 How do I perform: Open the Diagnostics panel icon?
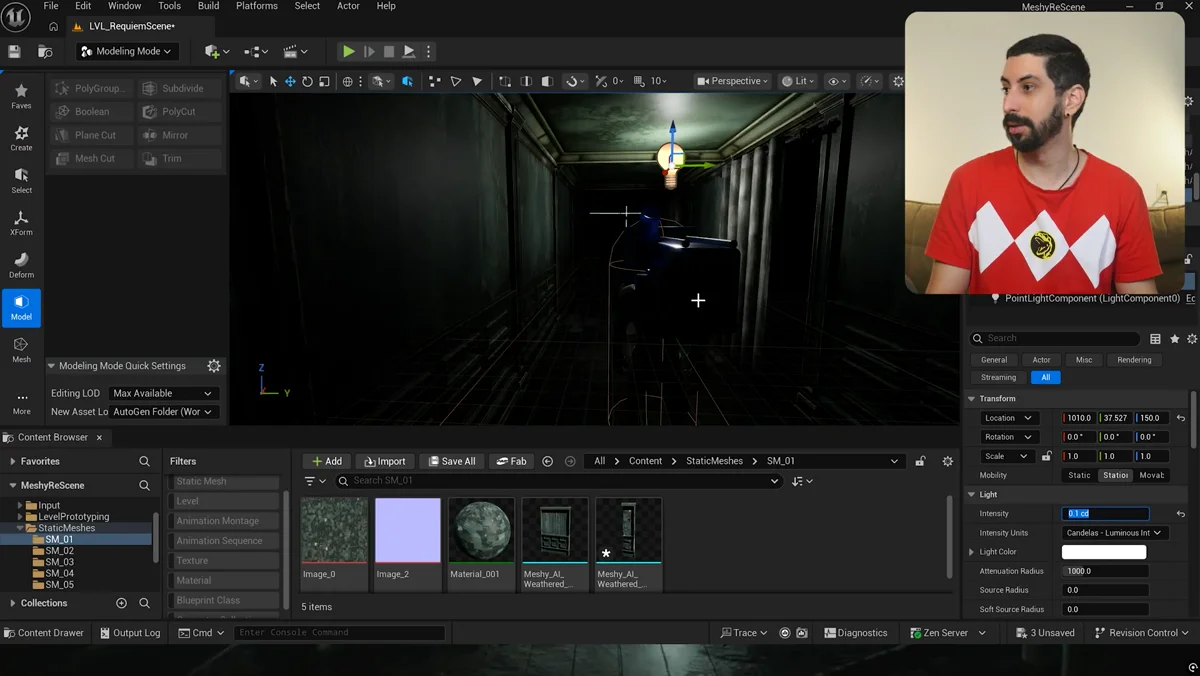click(x=829, y=632)
